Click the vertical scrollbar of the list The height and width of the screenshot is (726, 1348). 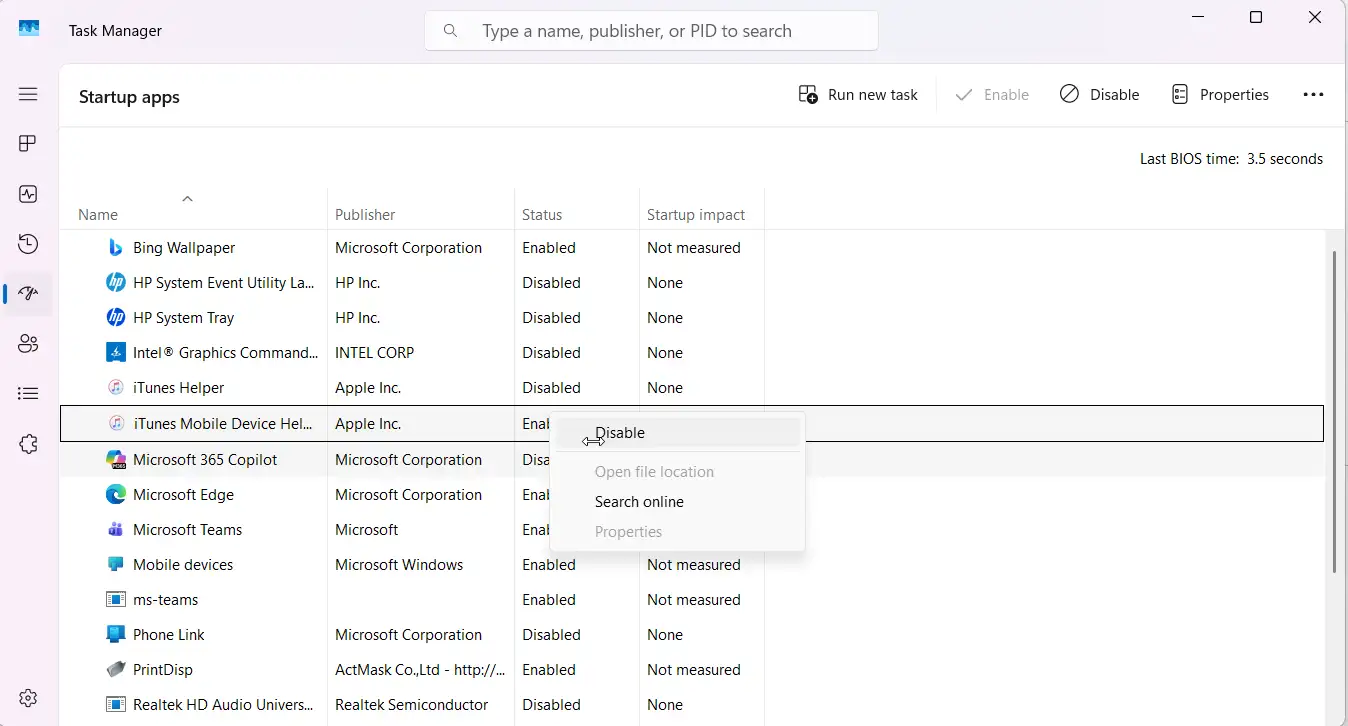(1334, 411)
